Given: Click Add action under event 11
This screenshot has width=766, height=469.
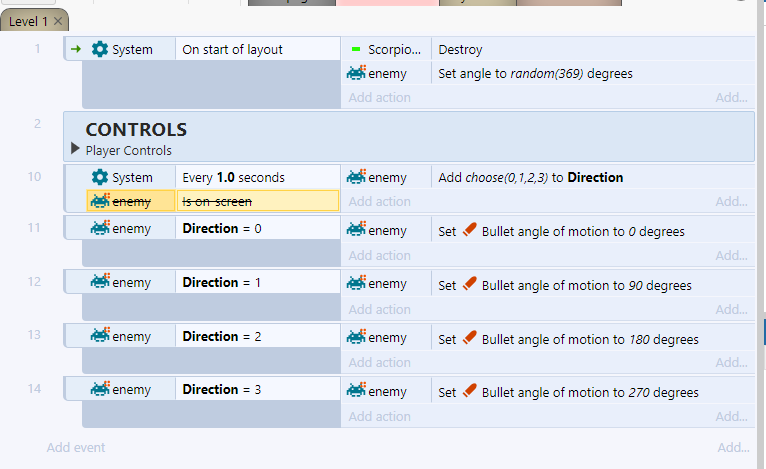Looking at the screenshot, I should pyautogui.click(x=379, y=256).
